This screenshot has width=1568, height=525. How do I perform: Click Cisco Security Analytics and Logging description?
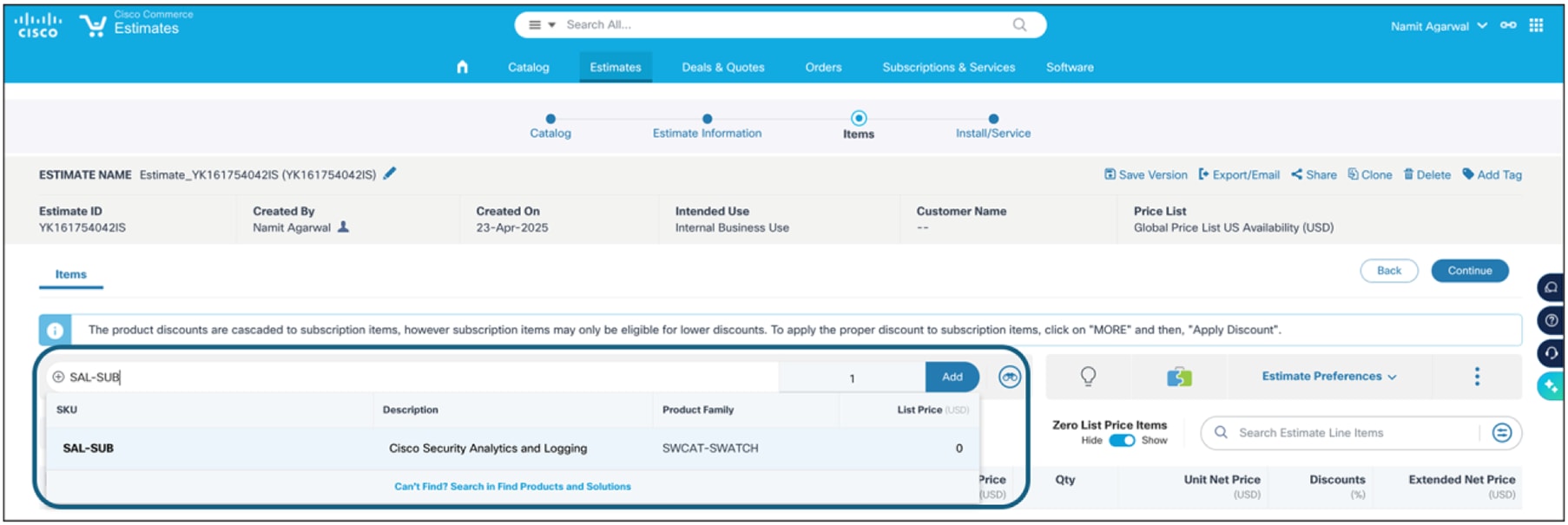click(x=488, y=449)
